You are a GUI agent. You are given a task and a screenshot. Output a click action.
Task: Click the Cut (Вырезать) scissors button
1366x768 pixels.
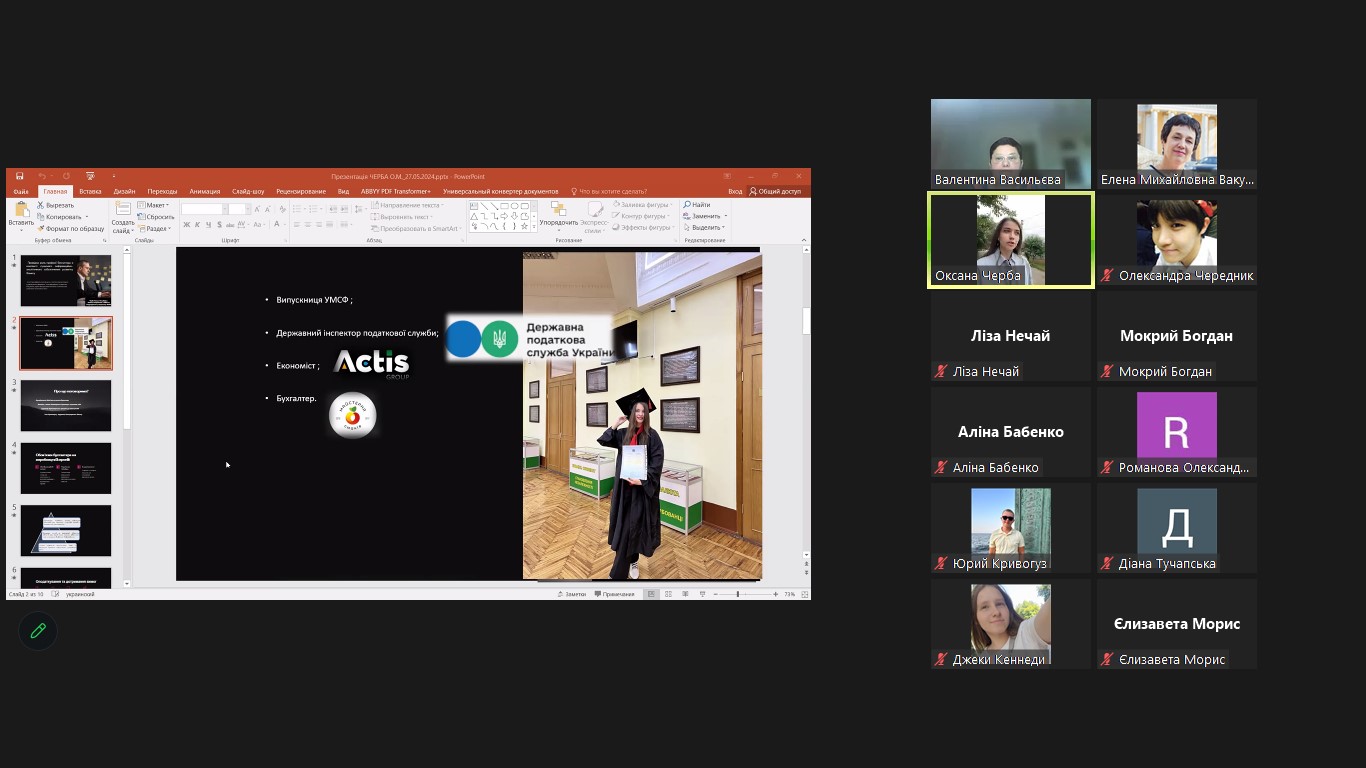coord(55,205)
